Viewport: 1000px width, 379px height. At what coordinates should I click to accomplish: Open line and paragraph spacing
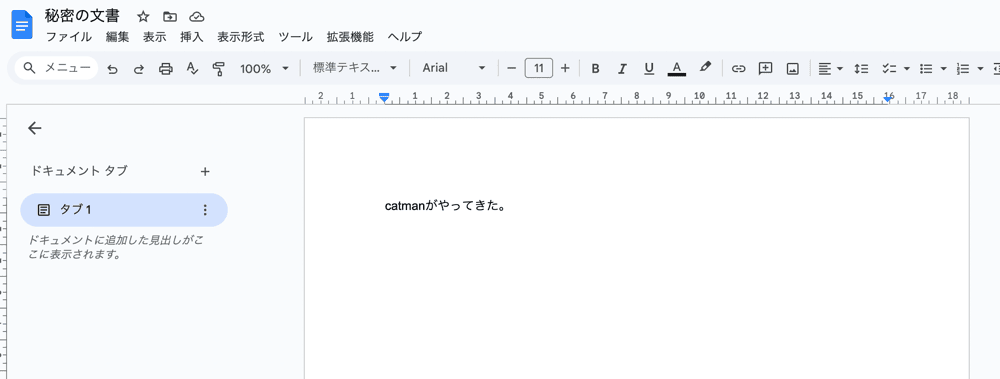click(861, 68)
